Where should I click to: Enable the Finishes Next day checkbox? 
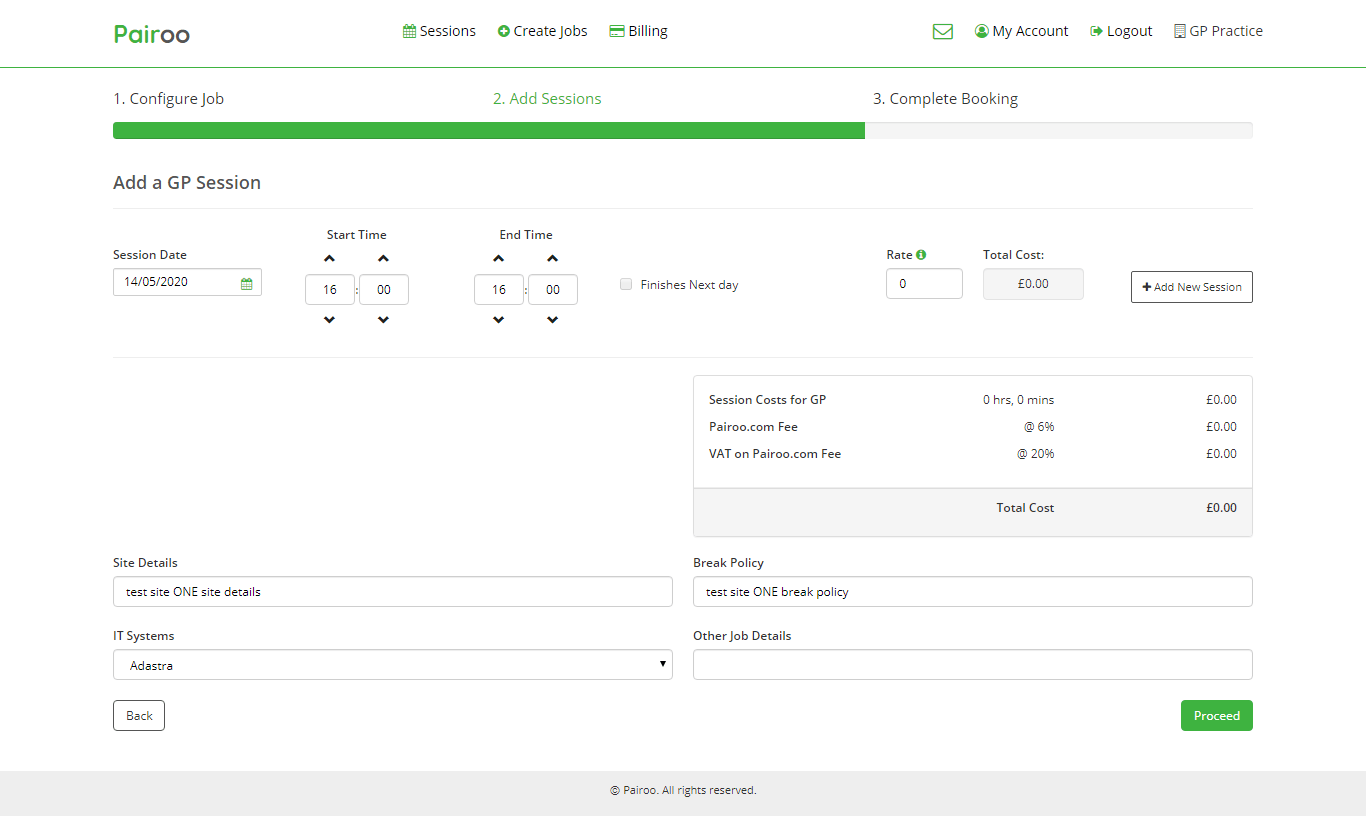(x=626, y=284)
